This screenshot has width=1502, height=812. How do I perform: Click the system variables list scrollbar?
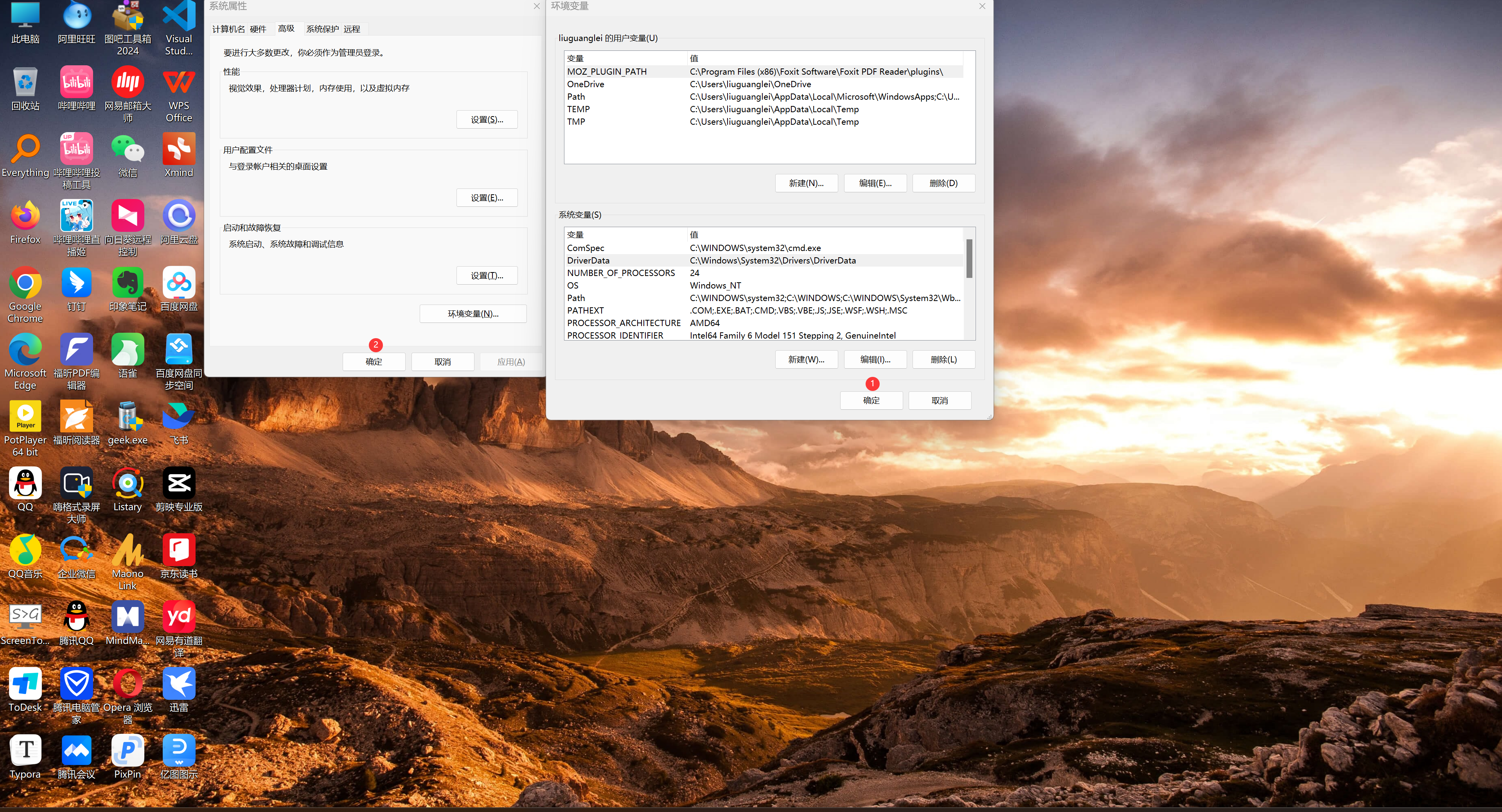click(x=969, y=260)
